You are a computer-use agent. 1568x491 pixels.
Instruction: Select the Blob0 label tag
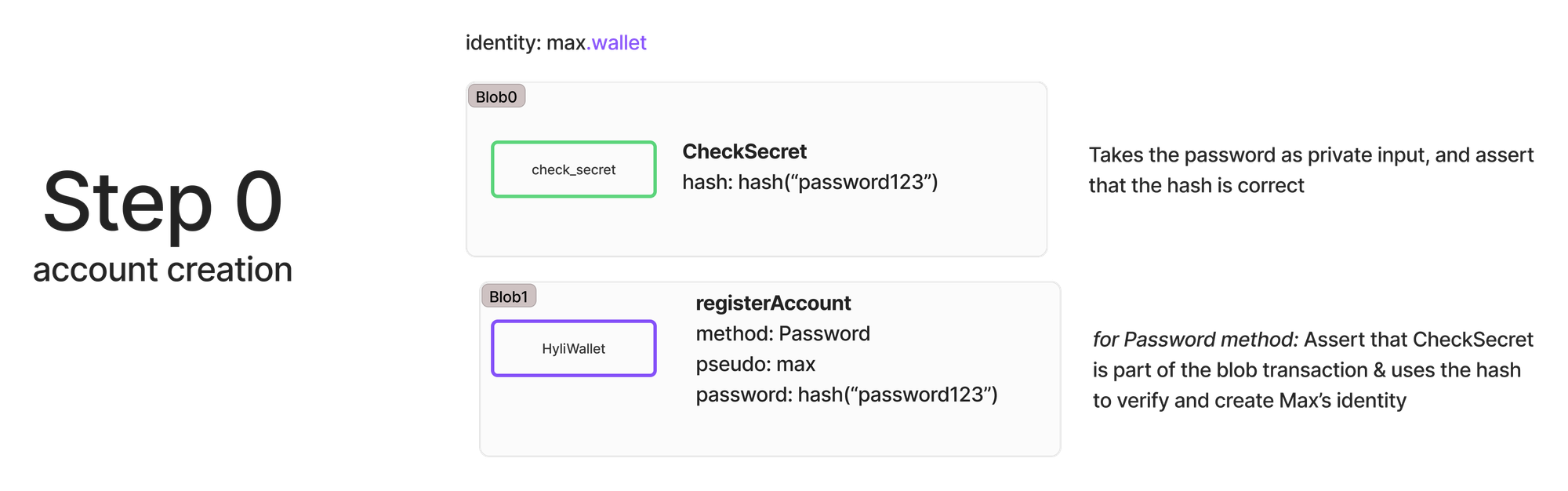(x=496, y=96)
